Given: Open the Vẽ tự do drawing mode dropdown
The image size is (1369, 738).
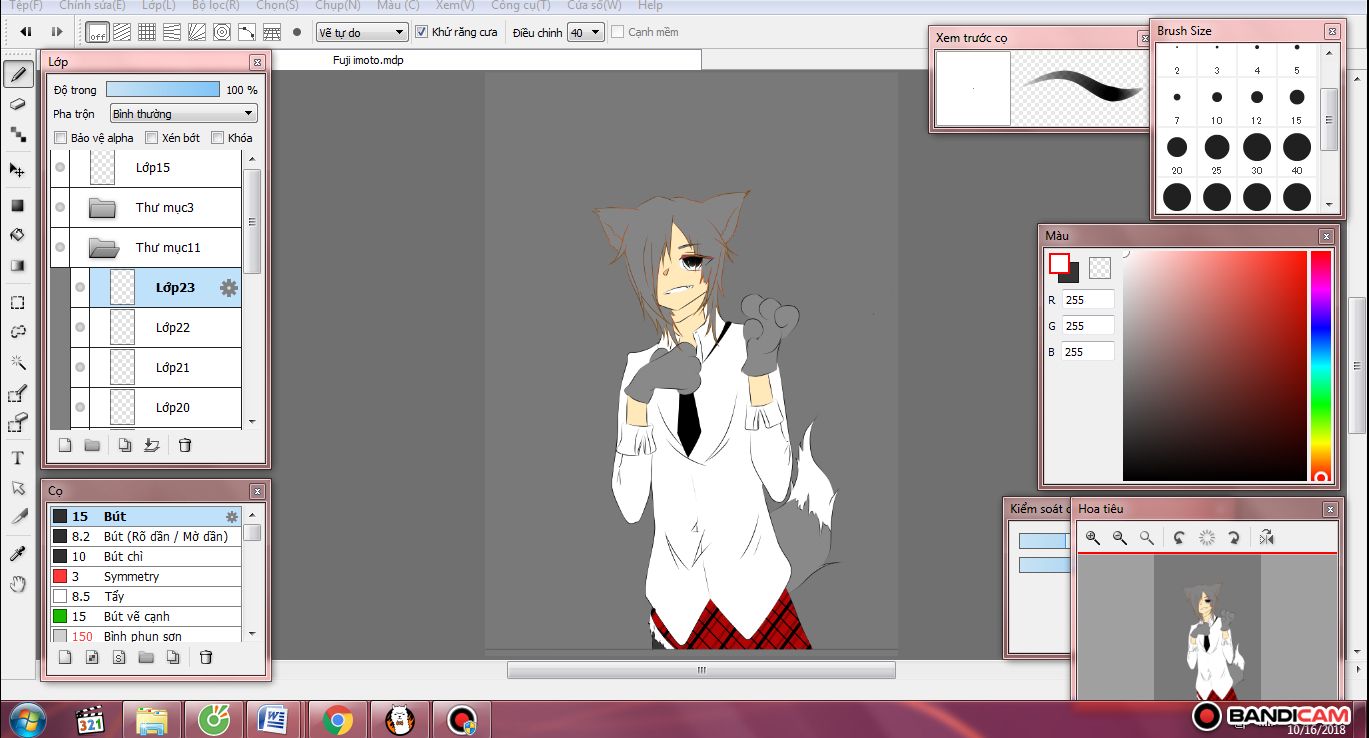Looking at the screenshot, I should 361,33.
